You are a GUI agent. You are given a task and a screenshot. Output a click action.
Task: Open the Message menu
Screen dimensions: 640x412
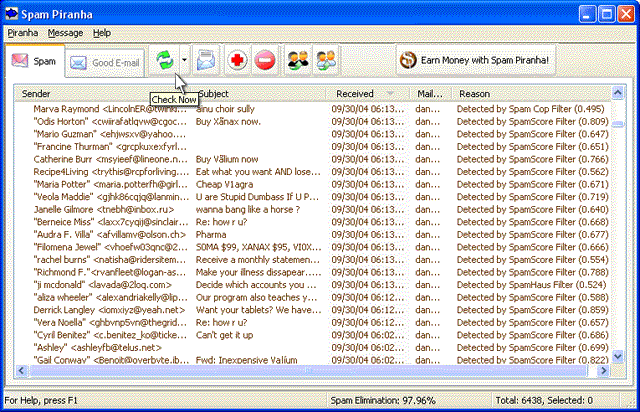[65, 33]
